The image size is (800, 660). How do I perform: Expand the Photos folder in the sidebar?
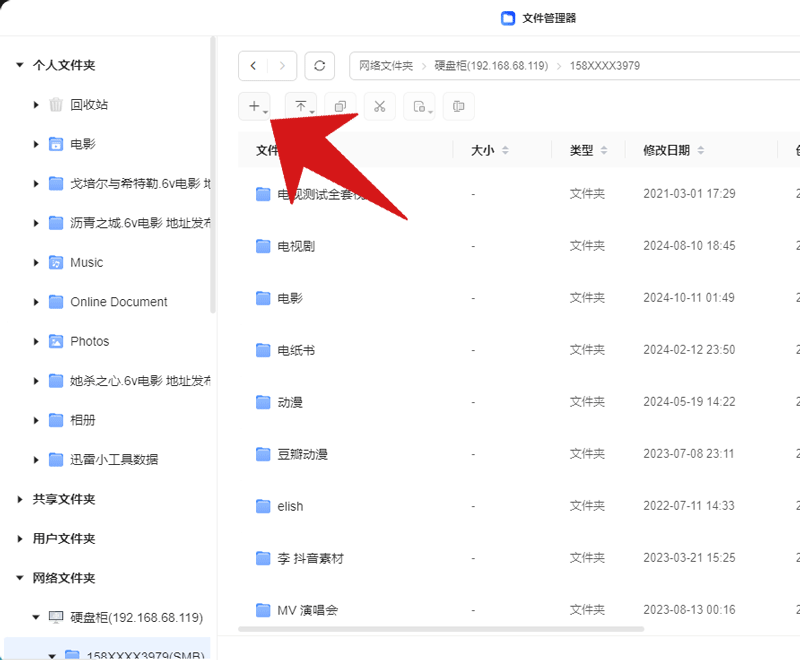pyautogui.click(x=33, y=341)
